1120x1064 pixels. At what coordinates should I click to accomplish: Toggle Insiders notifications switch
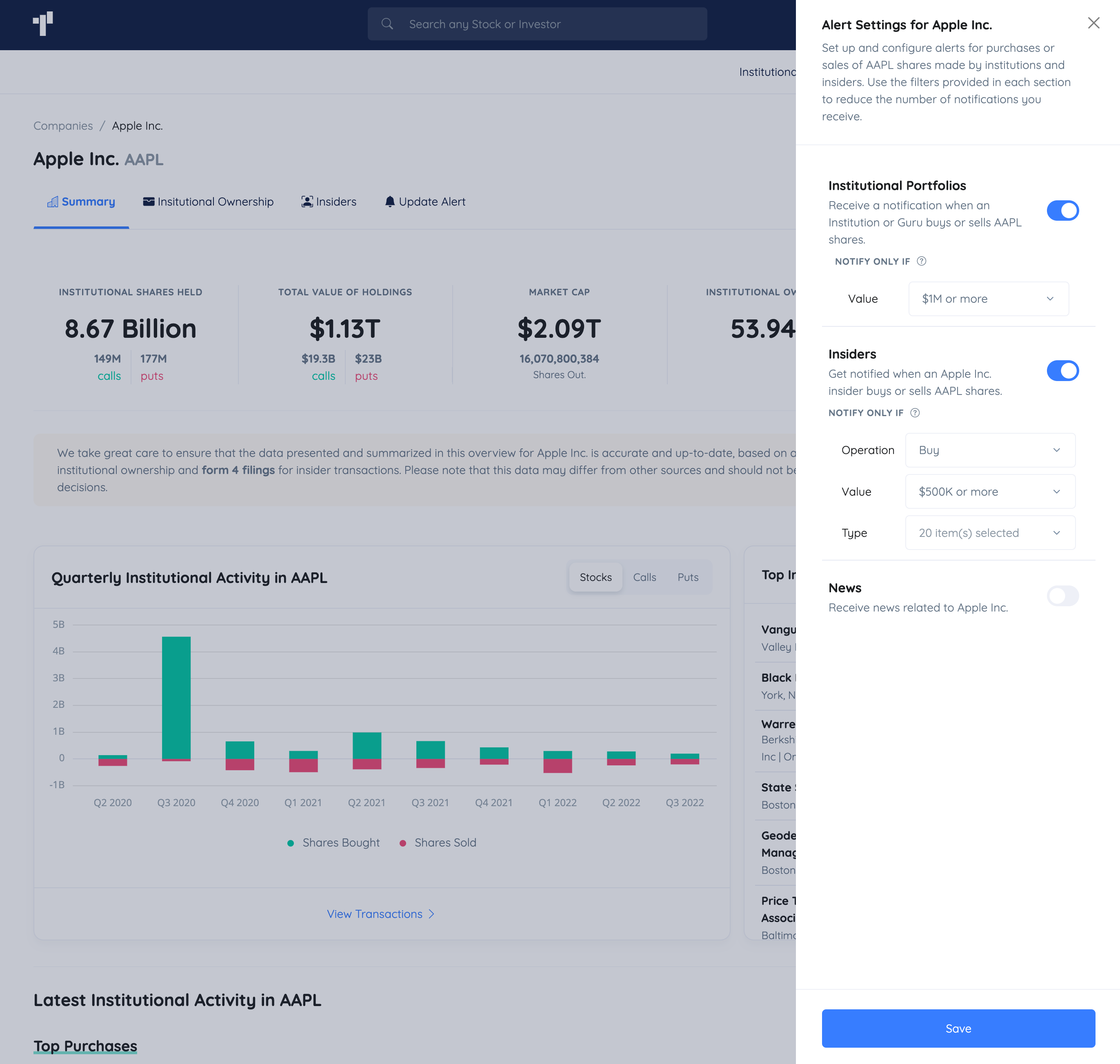tap(1062, 371)
